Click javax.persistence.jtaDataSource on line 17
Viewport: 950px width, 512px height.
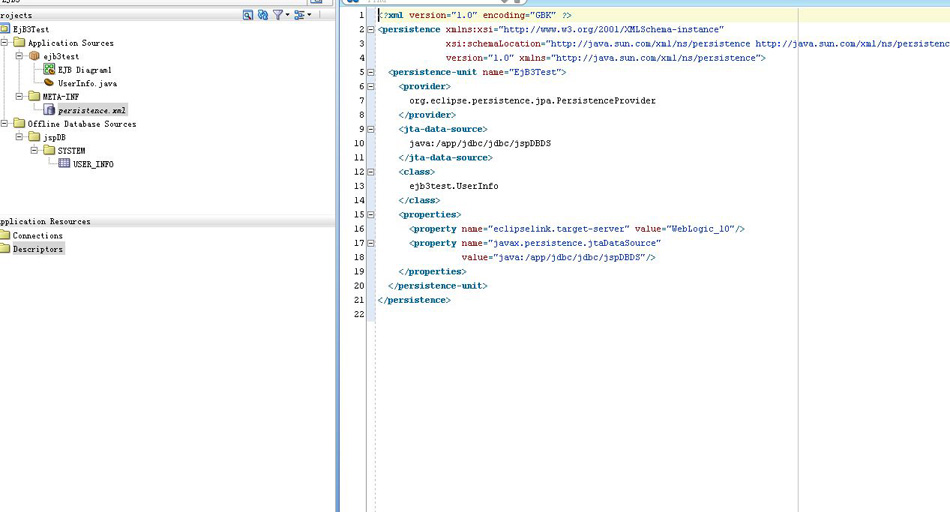click(x=574, y=243)
